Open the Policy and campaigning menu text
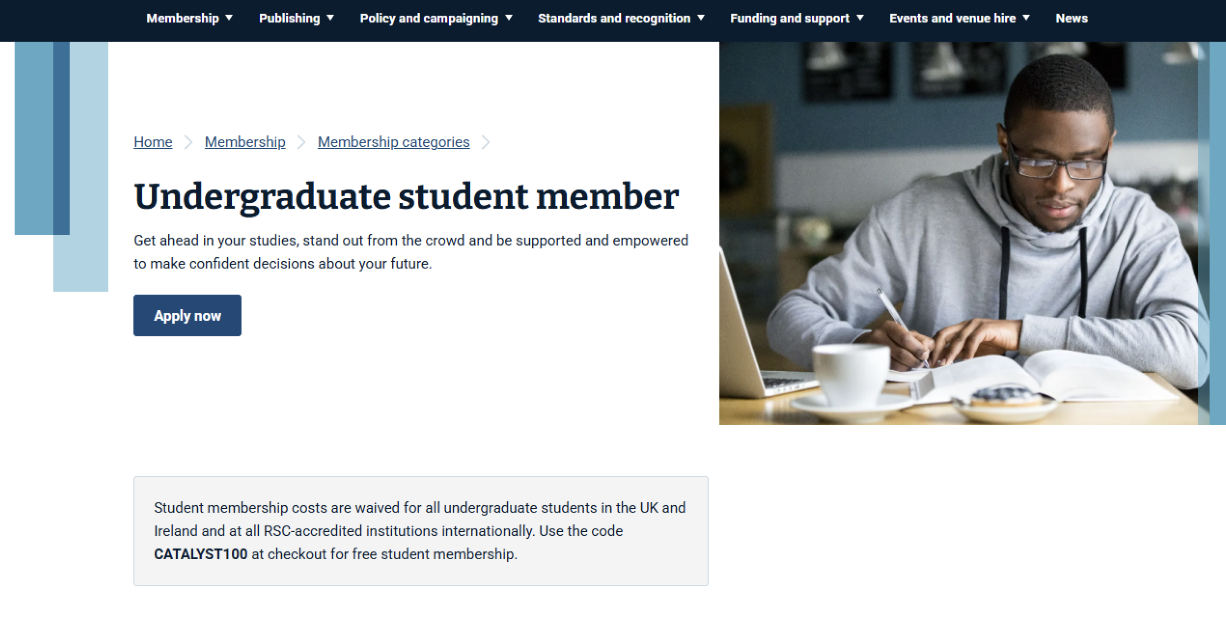 [428, 18]
